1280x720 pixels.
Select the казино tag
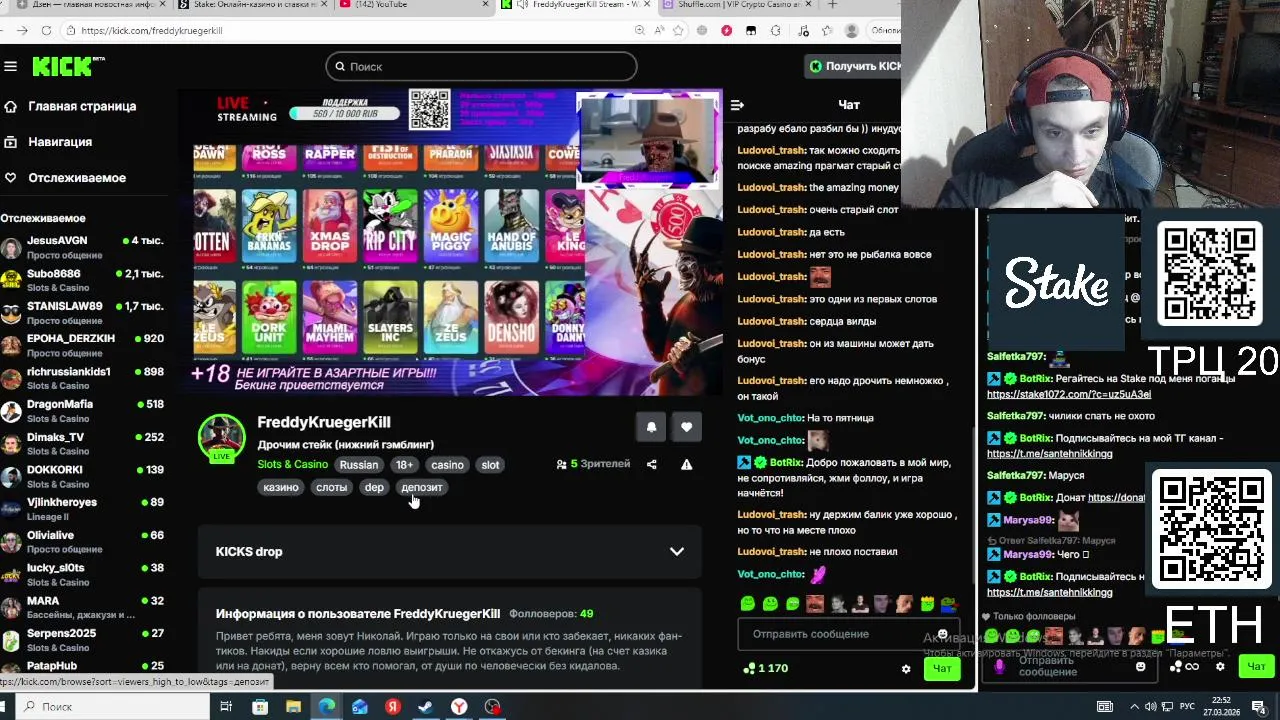[x=281, y=487]
